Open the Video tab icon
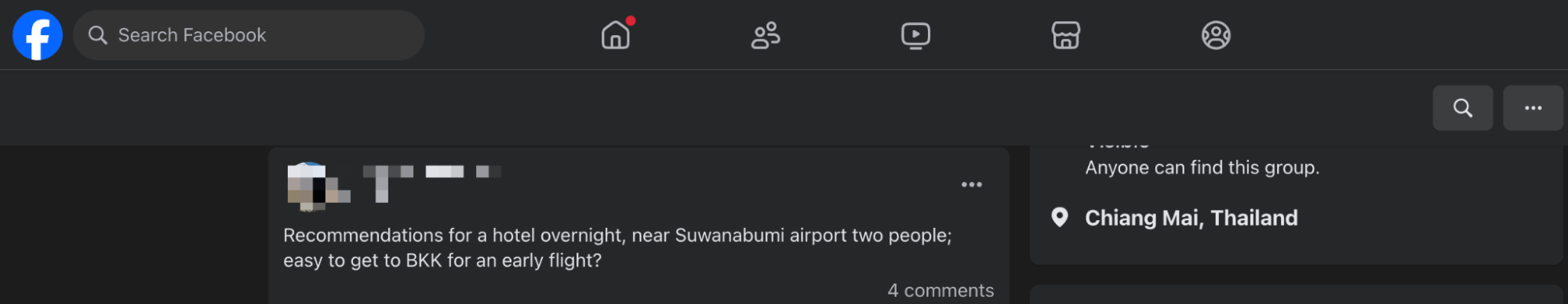The width and height of the screenshot is (1568, 304). coord(915,35)
